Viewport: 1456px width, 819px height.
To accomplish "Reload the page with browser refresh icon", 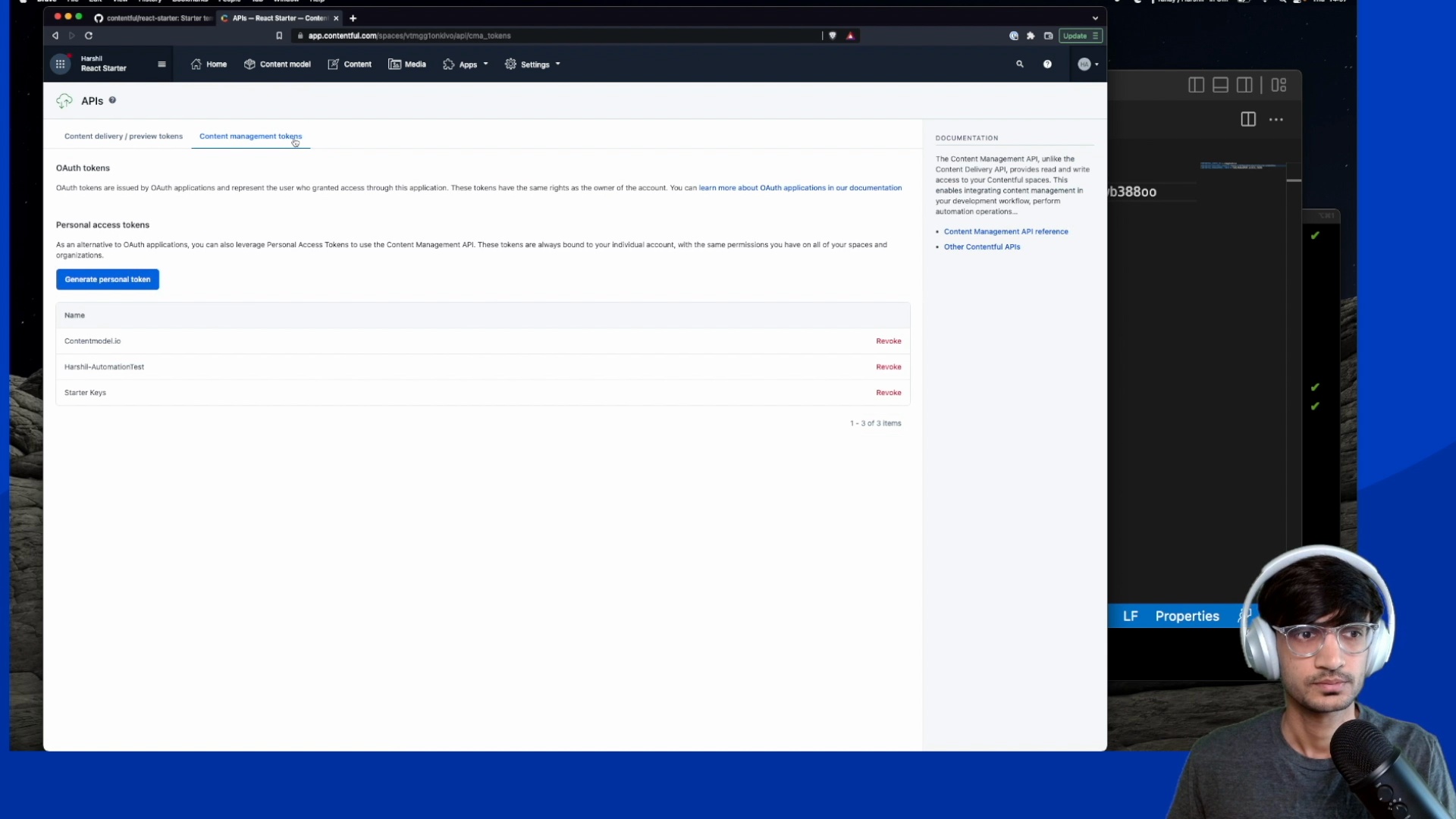I will [89, 36].
